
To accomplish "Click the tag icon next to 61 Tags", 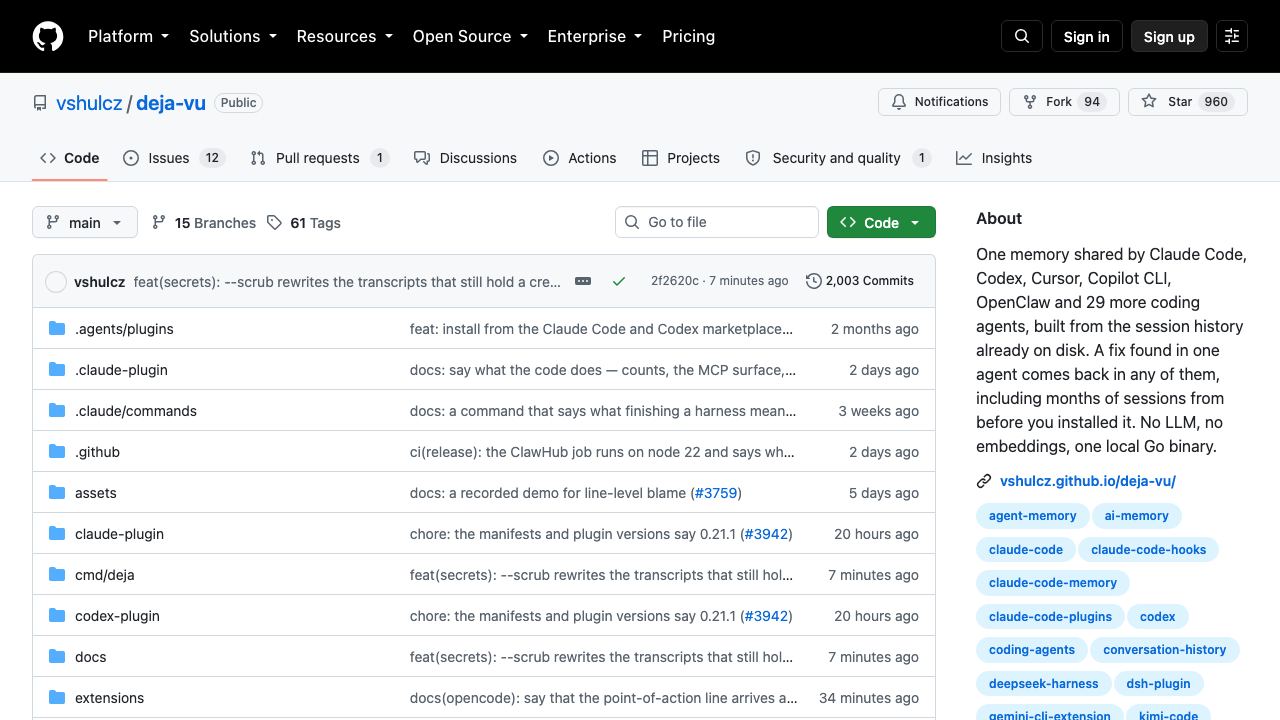I will (274, 222).
